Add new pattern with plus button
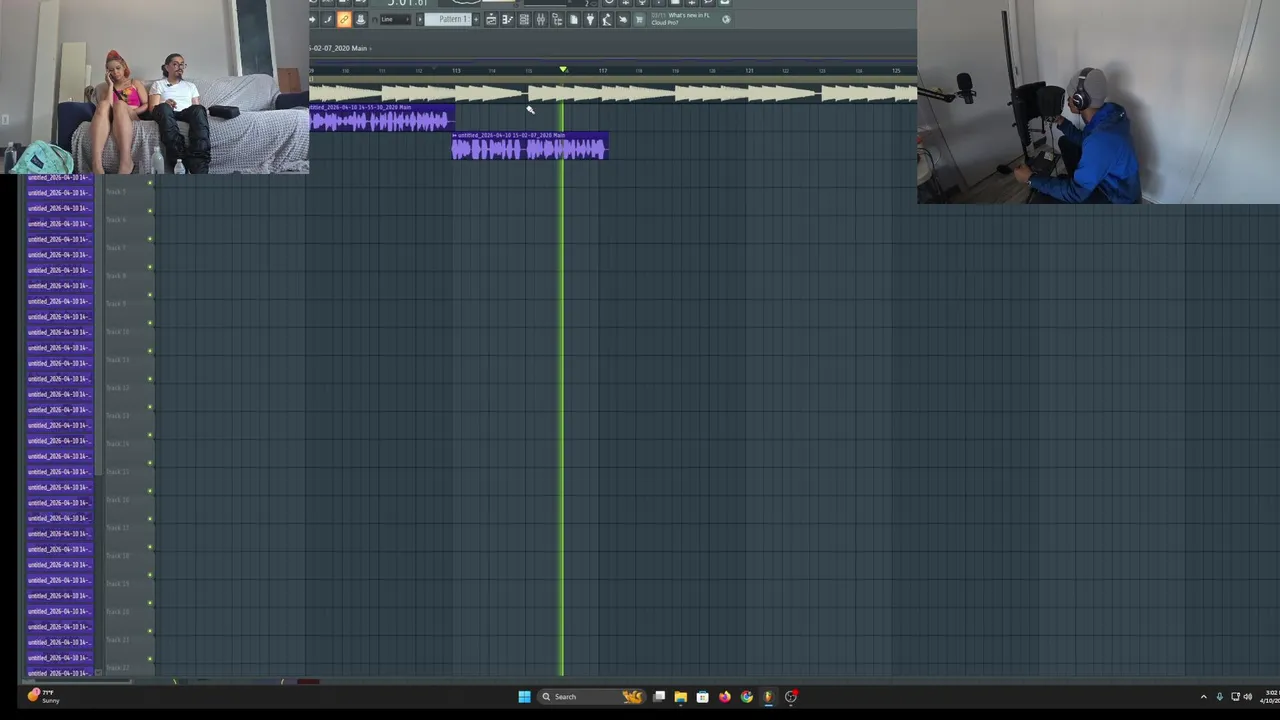This screenshot has width=1280, height=720. (476, 19)
